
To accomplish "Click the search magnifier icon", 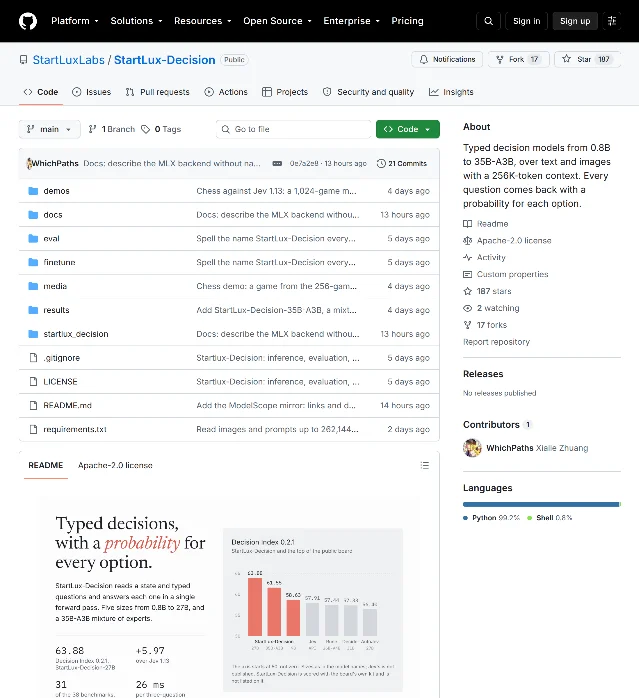I will coord(488,21).
